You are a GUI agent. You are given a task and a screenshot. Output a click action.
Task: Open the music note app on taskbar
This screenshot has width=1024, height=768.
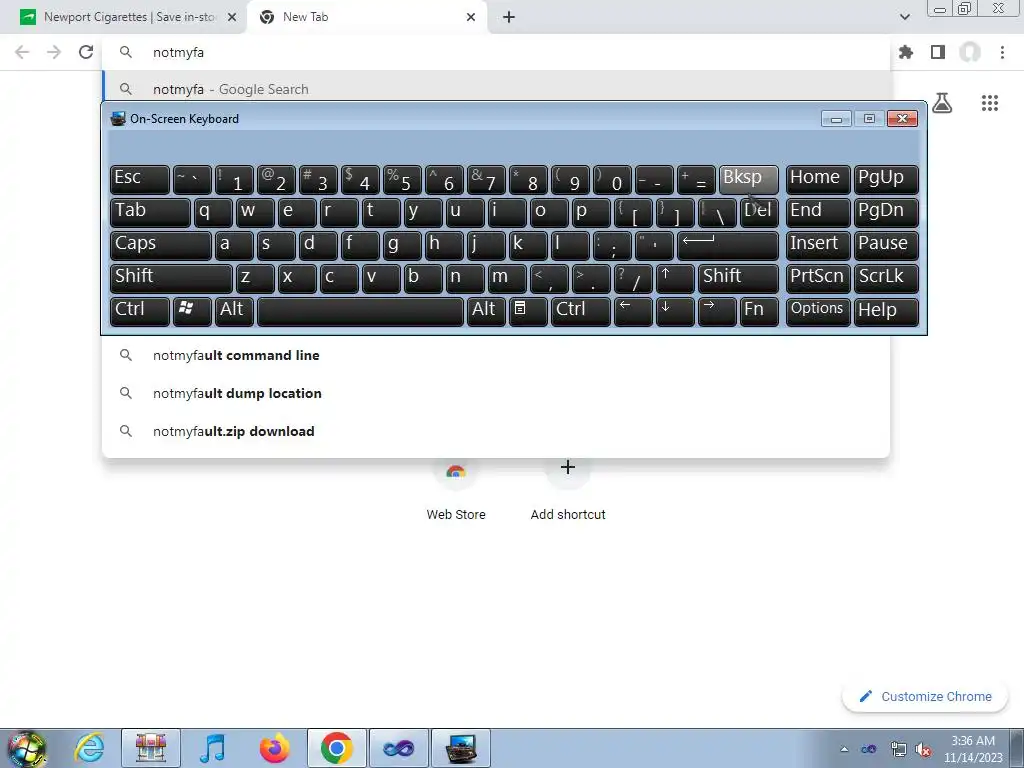click(x=212, y=748)
